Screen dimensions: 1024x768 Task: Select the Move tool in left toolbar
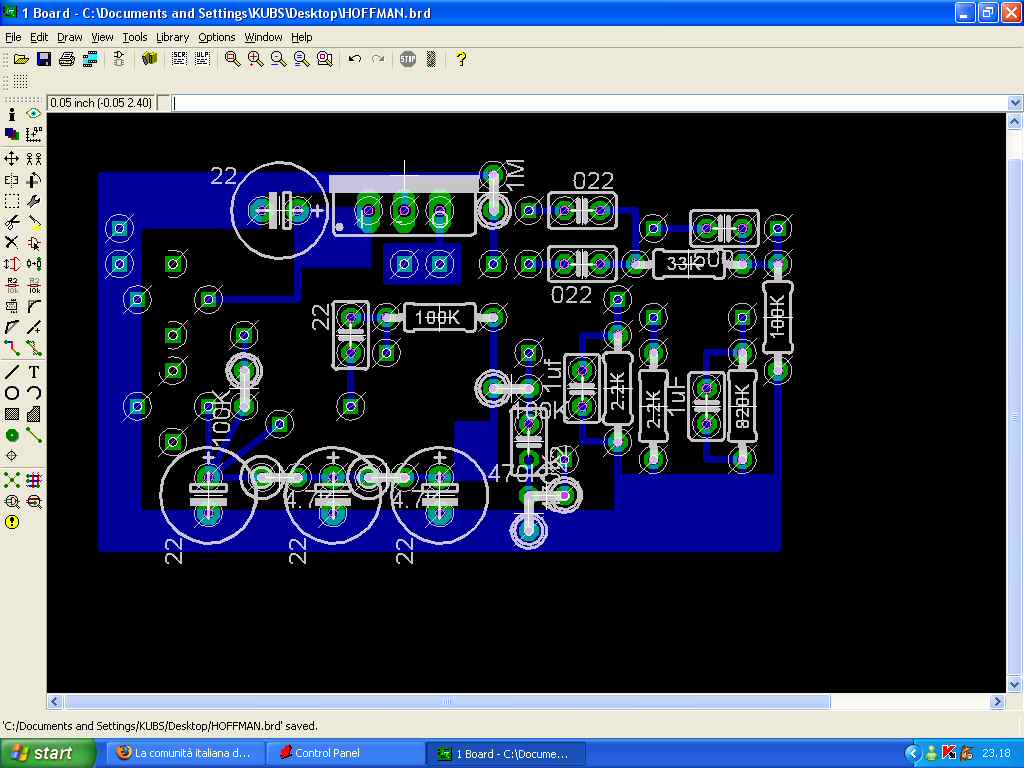pos(12,158)
